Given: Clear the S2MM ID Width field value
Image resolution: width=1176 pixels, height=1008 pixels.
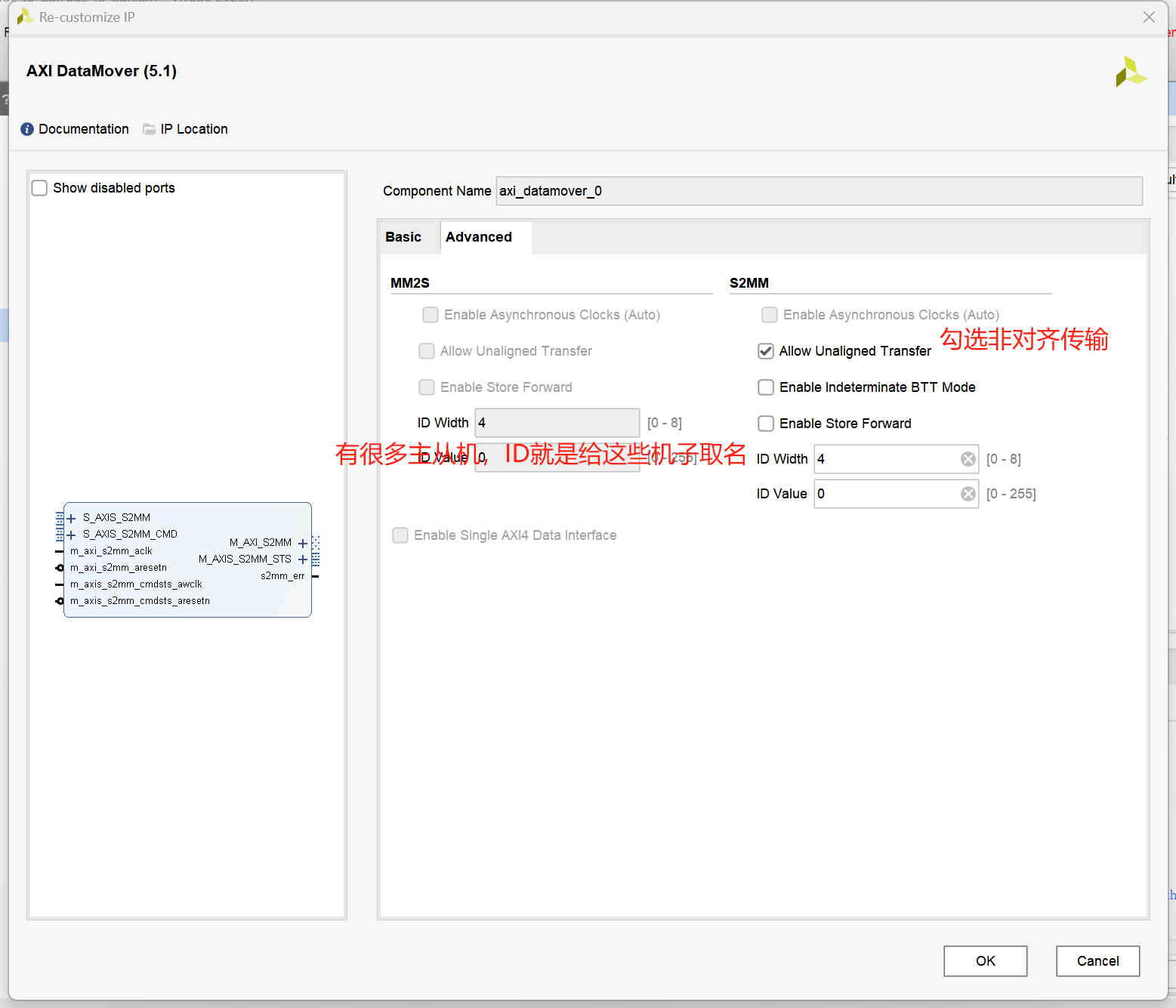Looking at the screenshot, I should click(968, 459).
